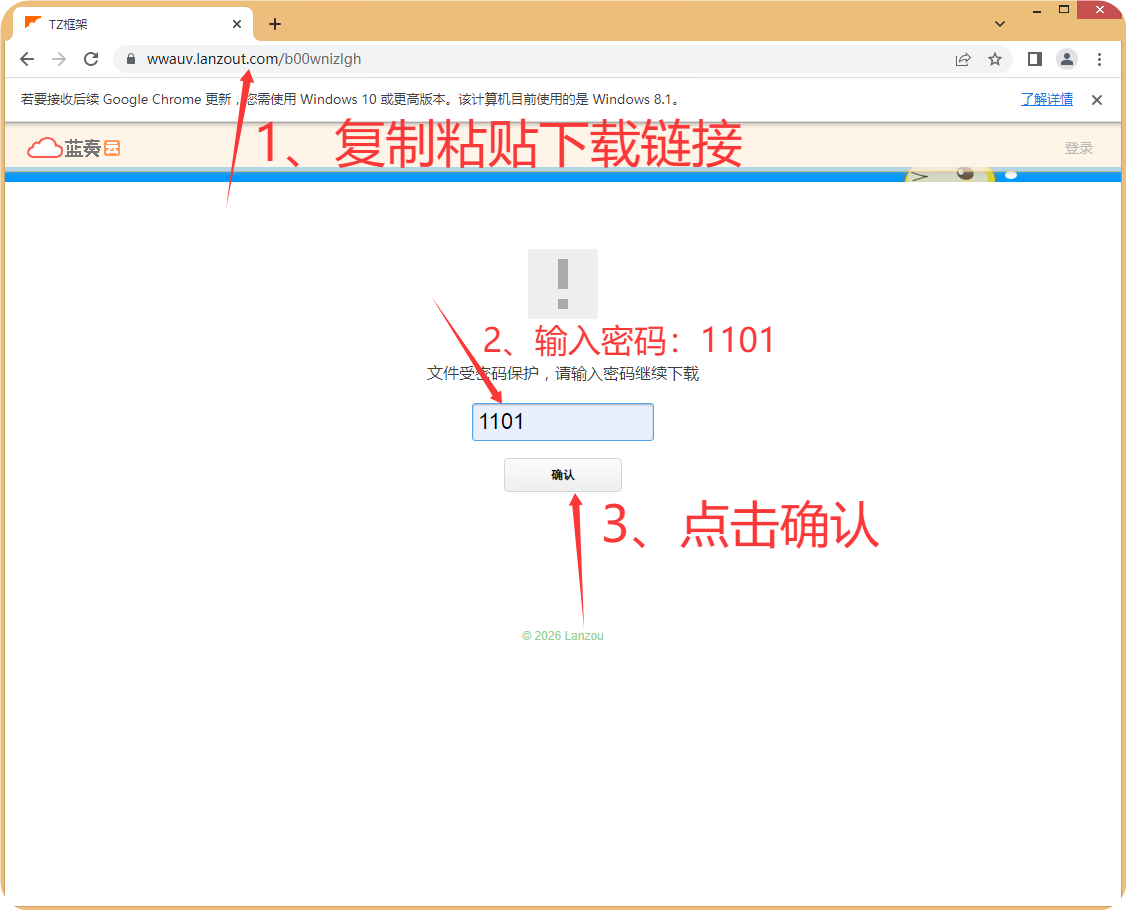Go back with the browser back arrow
Screen dimensions: 1126x910
[27, 59]
